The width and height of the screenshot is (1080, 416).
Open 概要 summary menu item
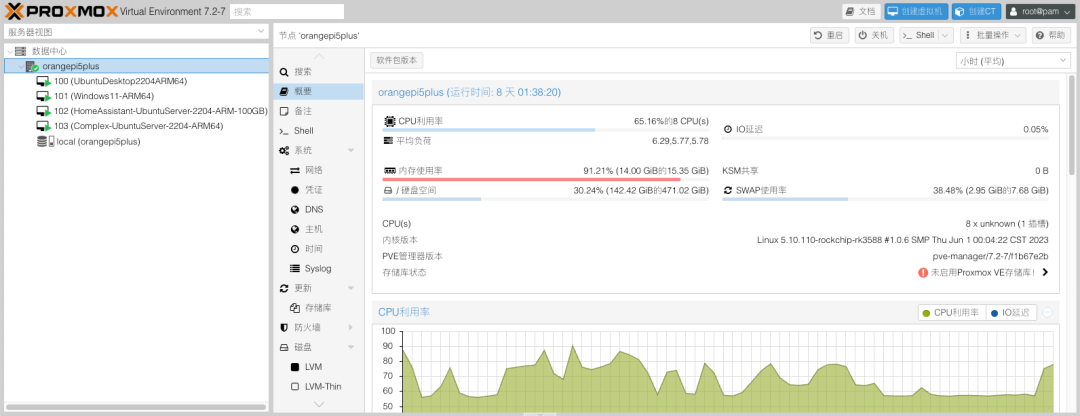pyautogui.click(x=318, y=92)
